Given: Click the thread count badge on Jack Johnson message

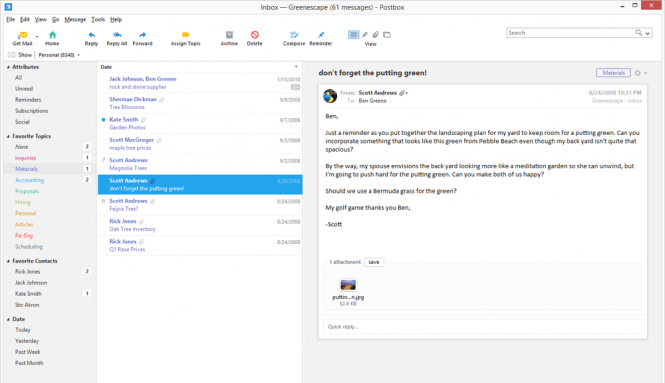Looking at the screenshot, I should [x=295, y=87].
